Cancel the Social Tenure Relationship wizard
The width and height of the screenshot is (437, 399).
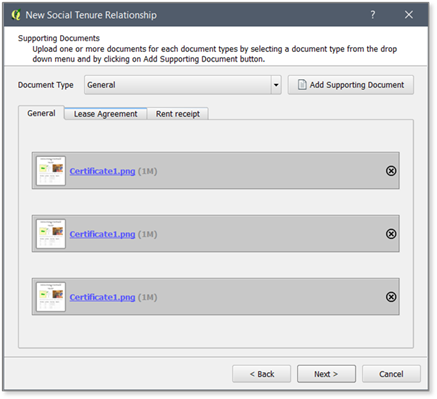(x=391, y=374)
